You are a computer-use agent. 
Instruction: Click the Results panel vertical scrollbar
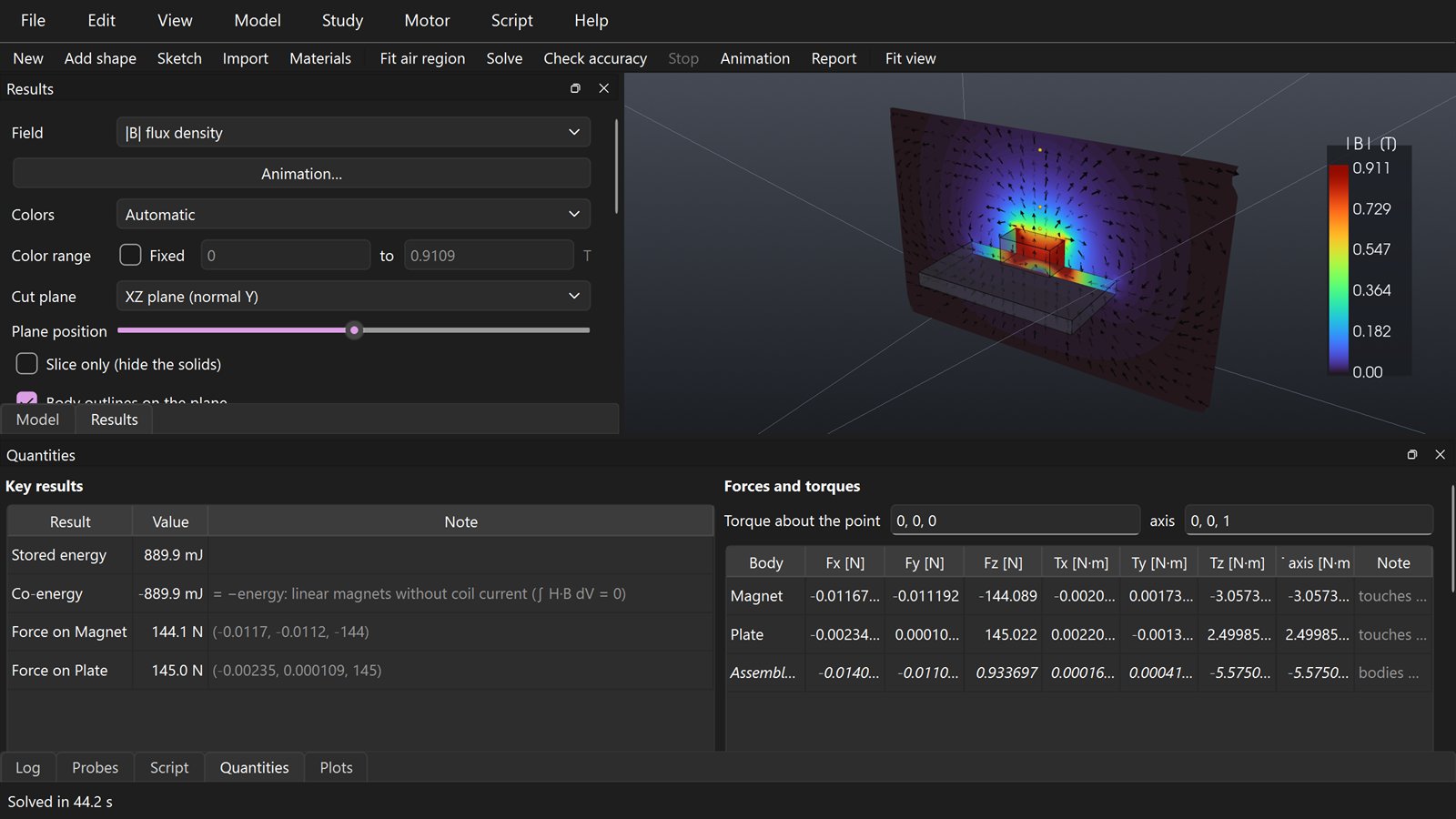(617, 166)
